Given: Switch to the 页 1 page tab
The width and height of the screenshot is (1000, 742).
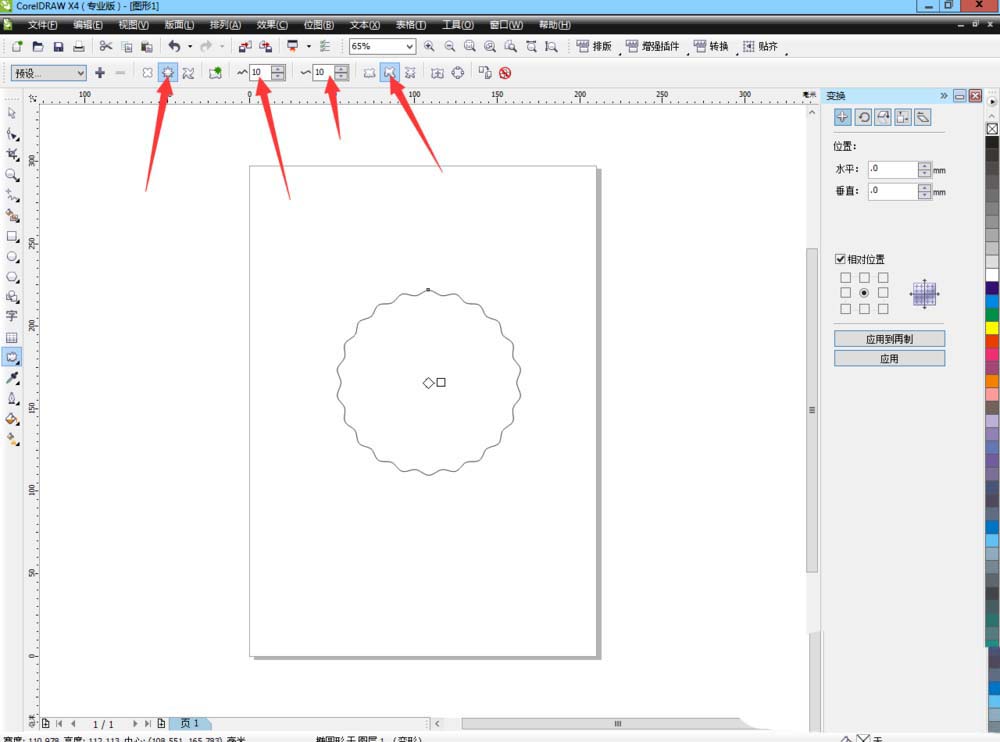Looking at the screenshot, I should [189, 723].
